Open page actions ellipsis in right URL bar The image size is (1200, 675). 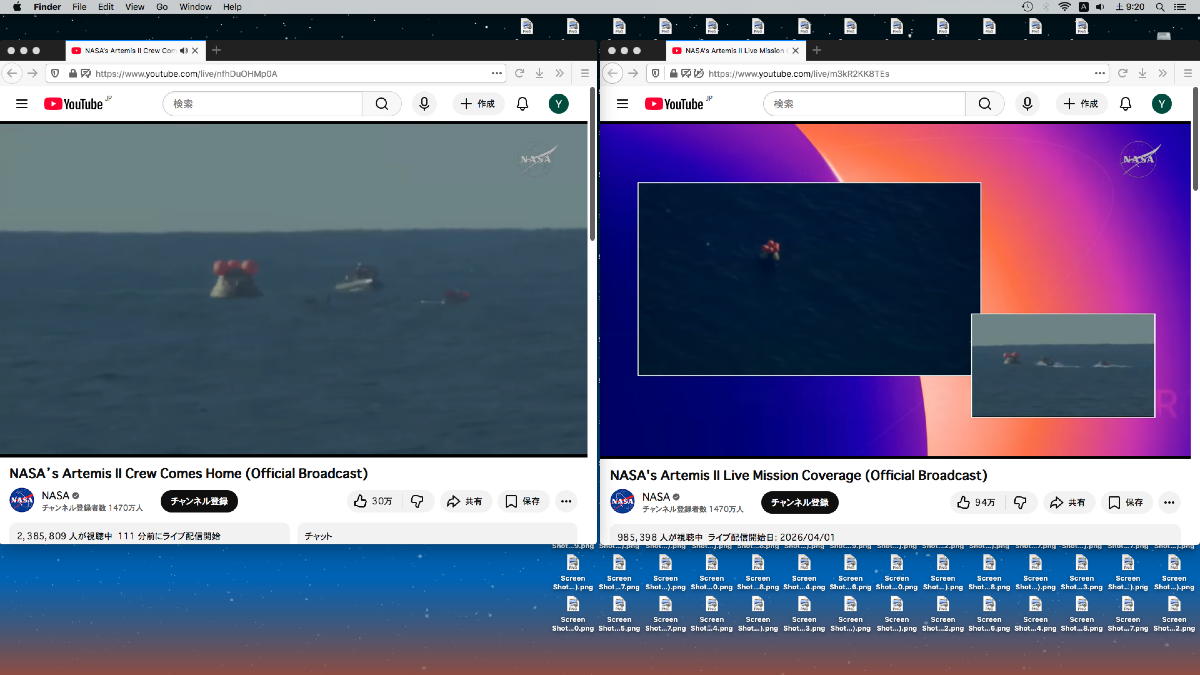click(1100, 73)
